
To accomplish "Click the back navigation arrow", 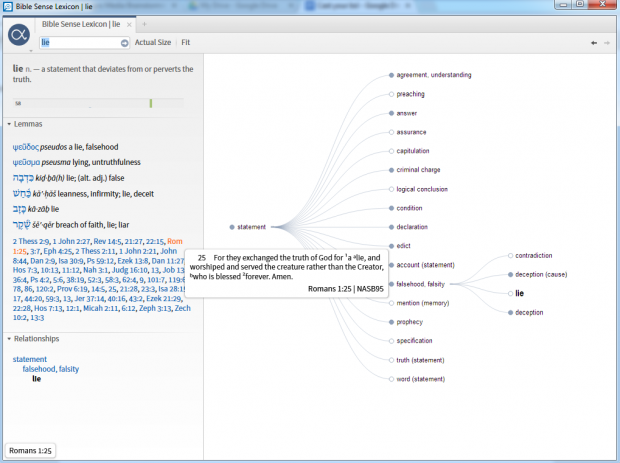I will 594,43.
